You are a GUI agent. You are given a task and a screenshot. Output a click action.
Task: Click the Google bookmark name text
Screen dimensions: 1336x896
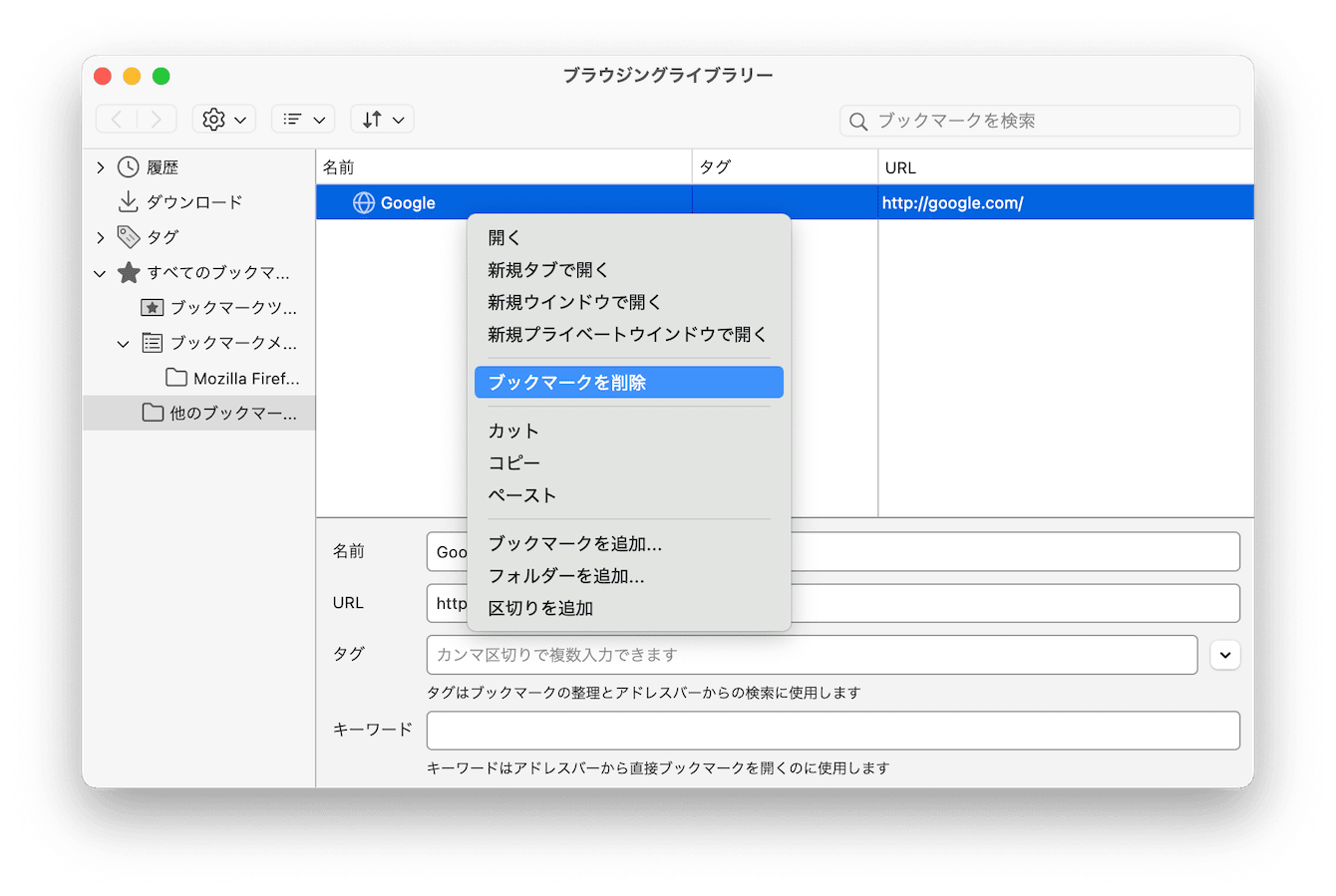pyautogui.click(x=408, y=203)
